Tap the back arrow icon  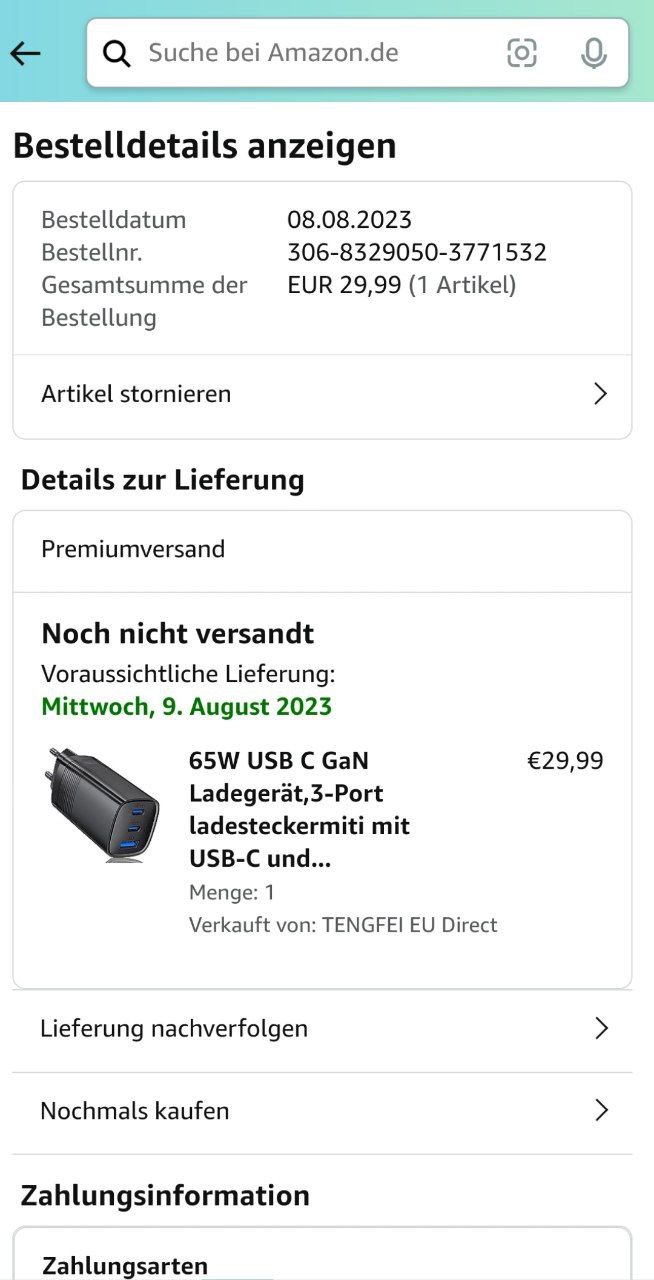pos(26,54)
